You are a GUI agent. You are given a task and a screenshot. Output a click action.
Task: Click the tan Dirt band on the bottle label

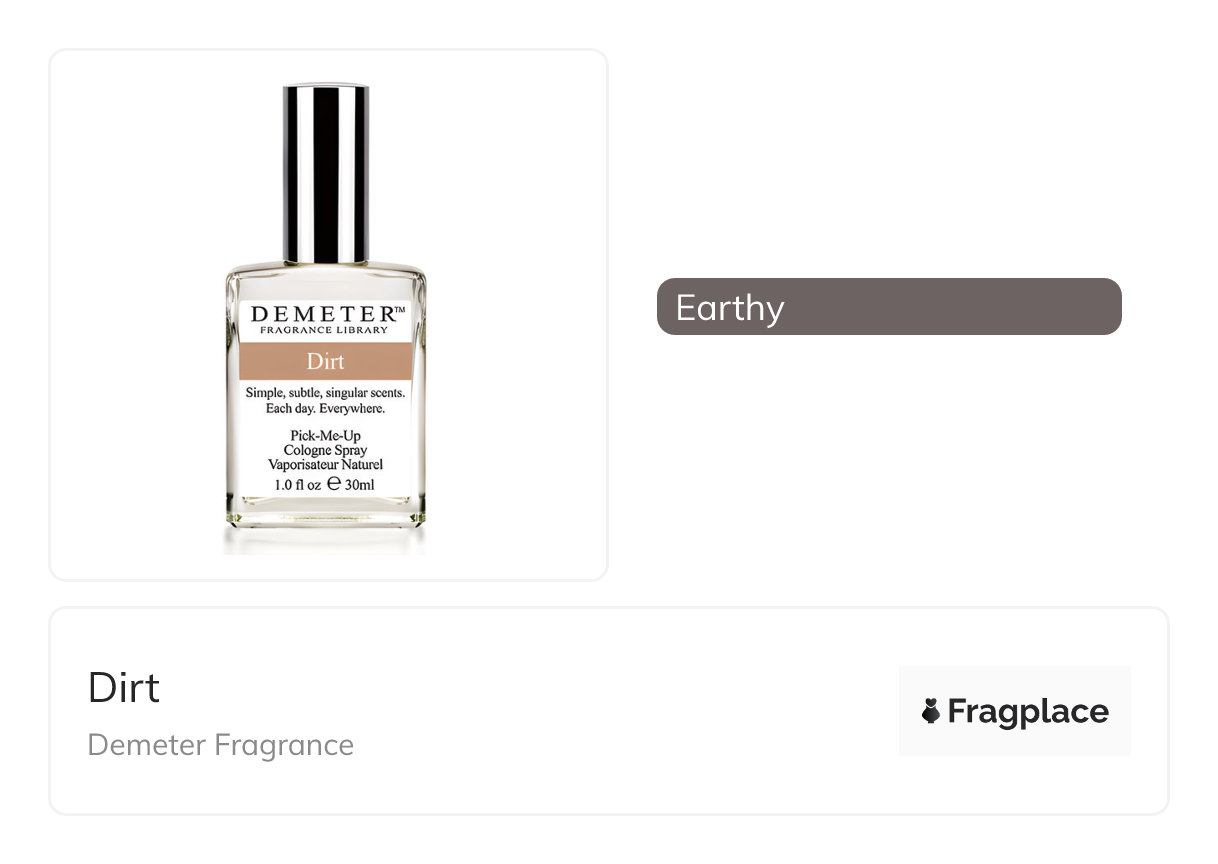tap(325, 361)
